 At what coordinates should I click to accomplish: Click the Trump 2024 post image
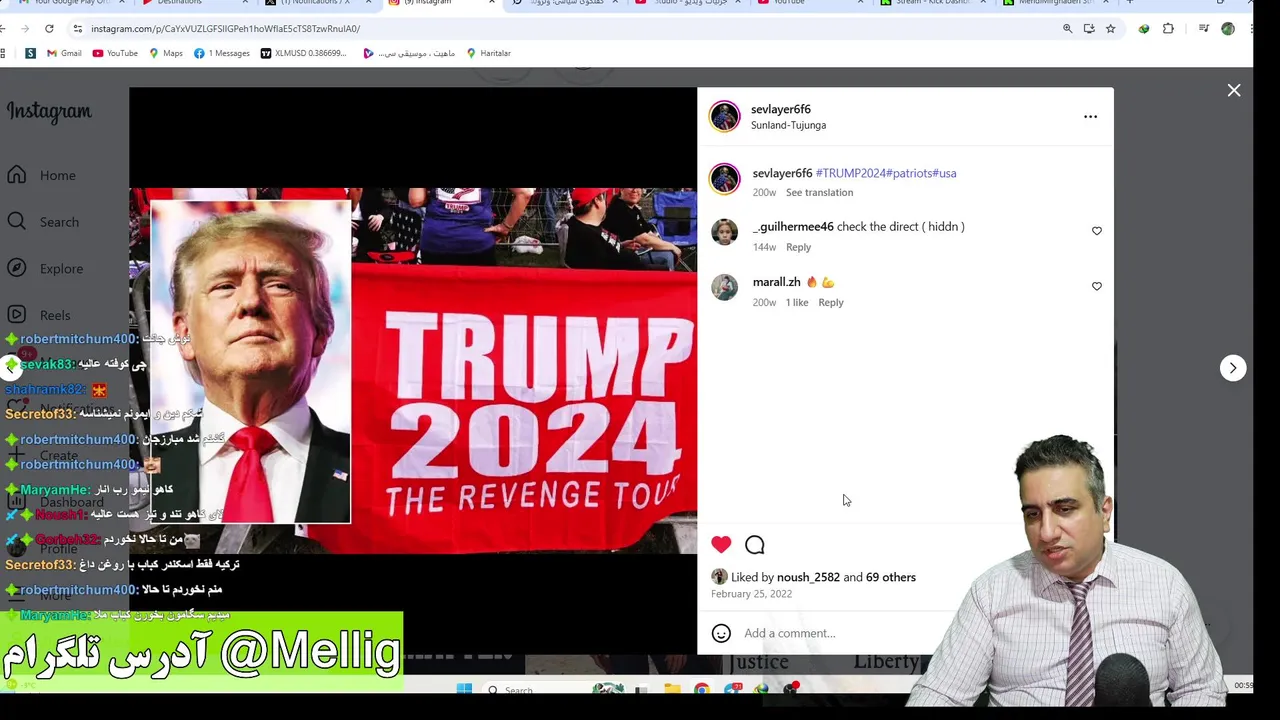coord(413,370)
